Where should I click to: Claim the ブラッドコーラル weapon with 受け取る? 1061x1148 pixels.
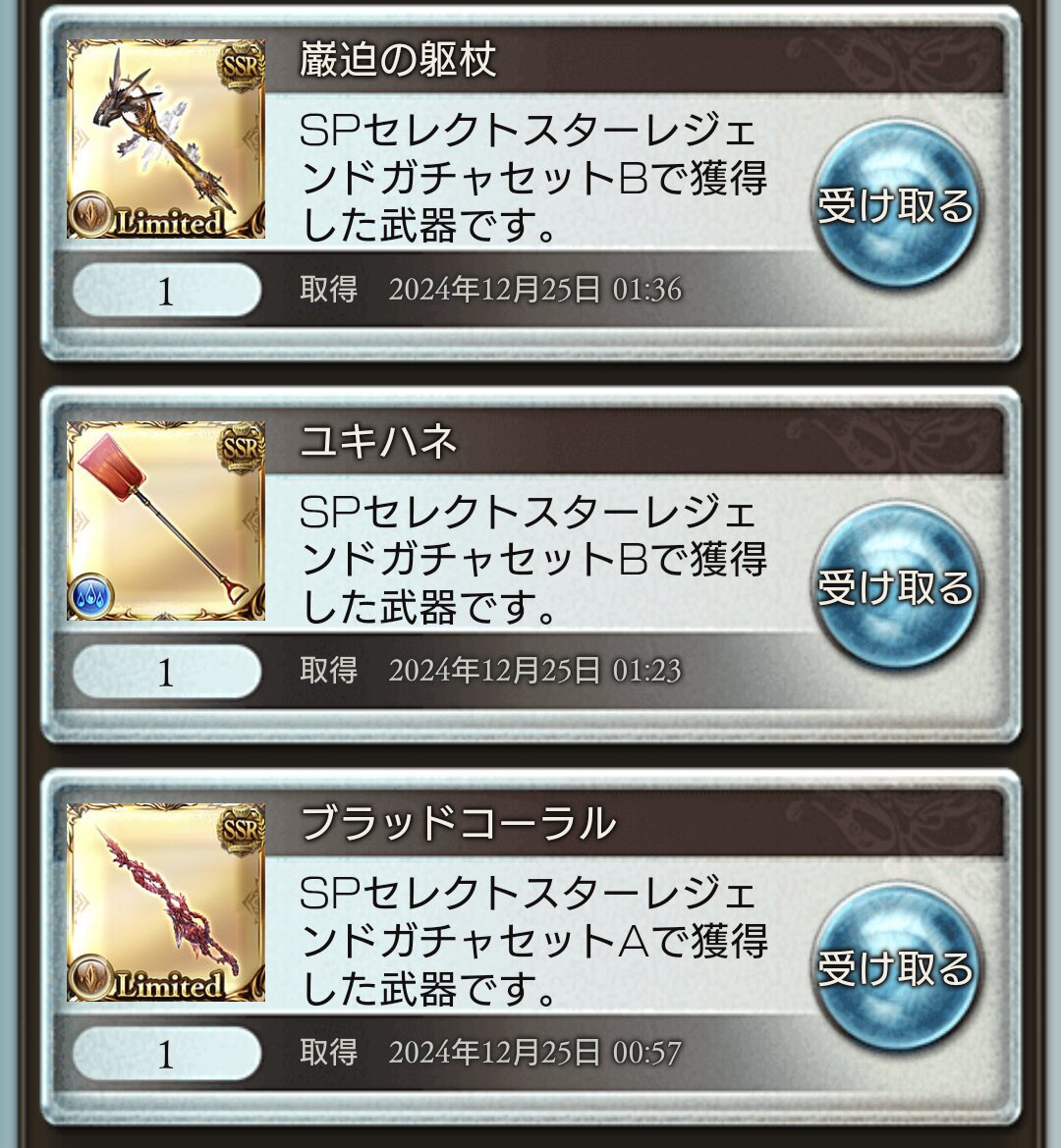click(x=896, y=968)
